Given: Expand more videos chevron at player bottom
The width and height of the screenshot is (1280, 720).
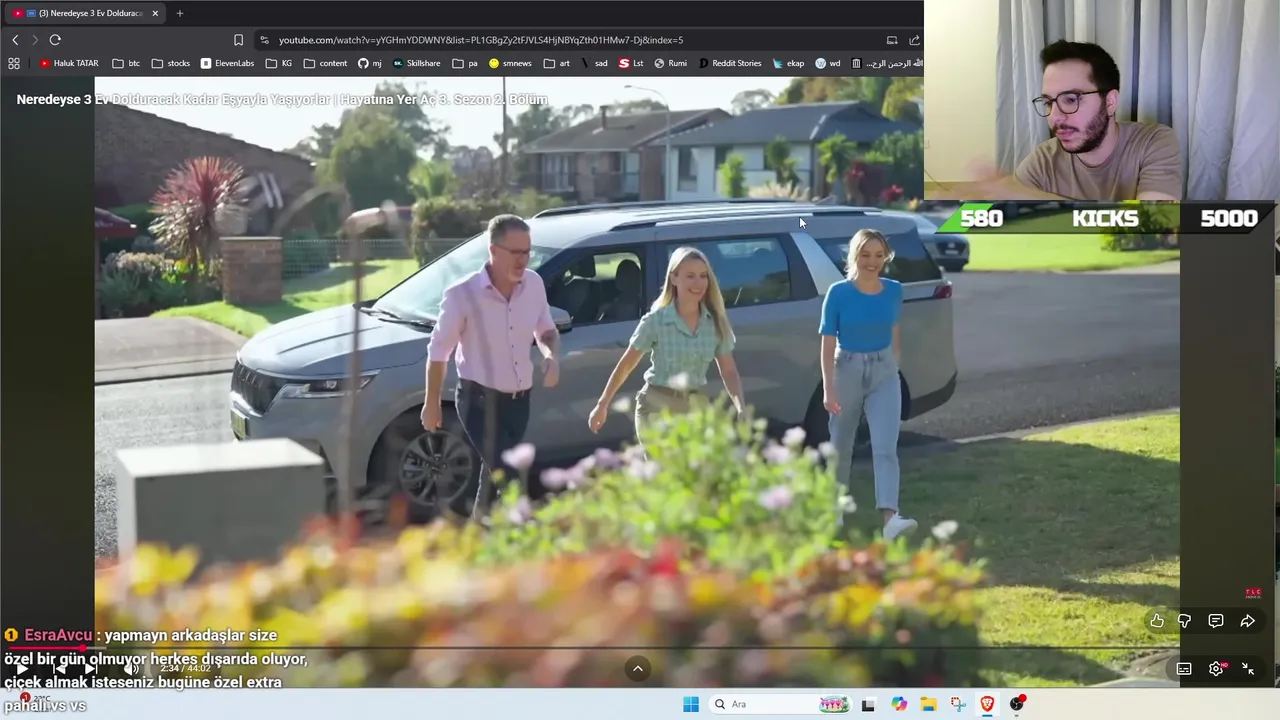Looking at the screenshot, I should pyautogui.click(x=638, y=669).
